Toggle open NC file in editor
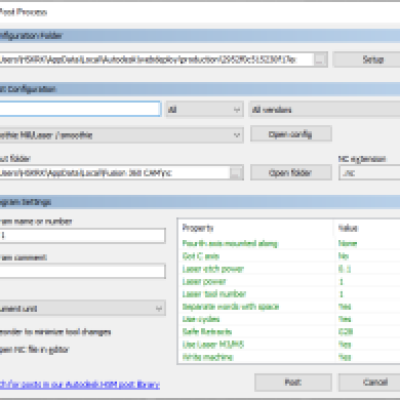The image size is (400, 400). (34, 350)
